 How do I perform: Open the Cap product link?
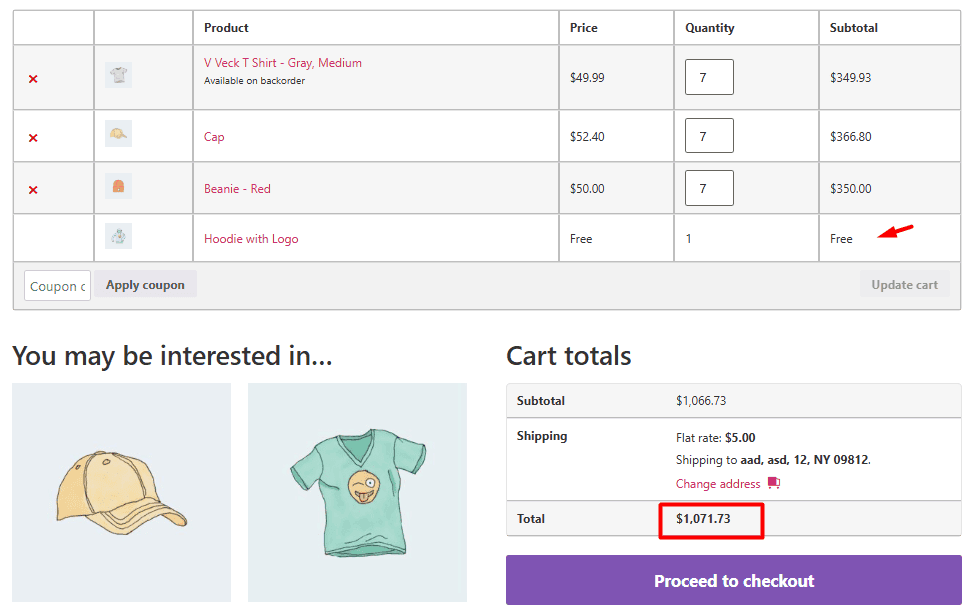tap(214, 137)
